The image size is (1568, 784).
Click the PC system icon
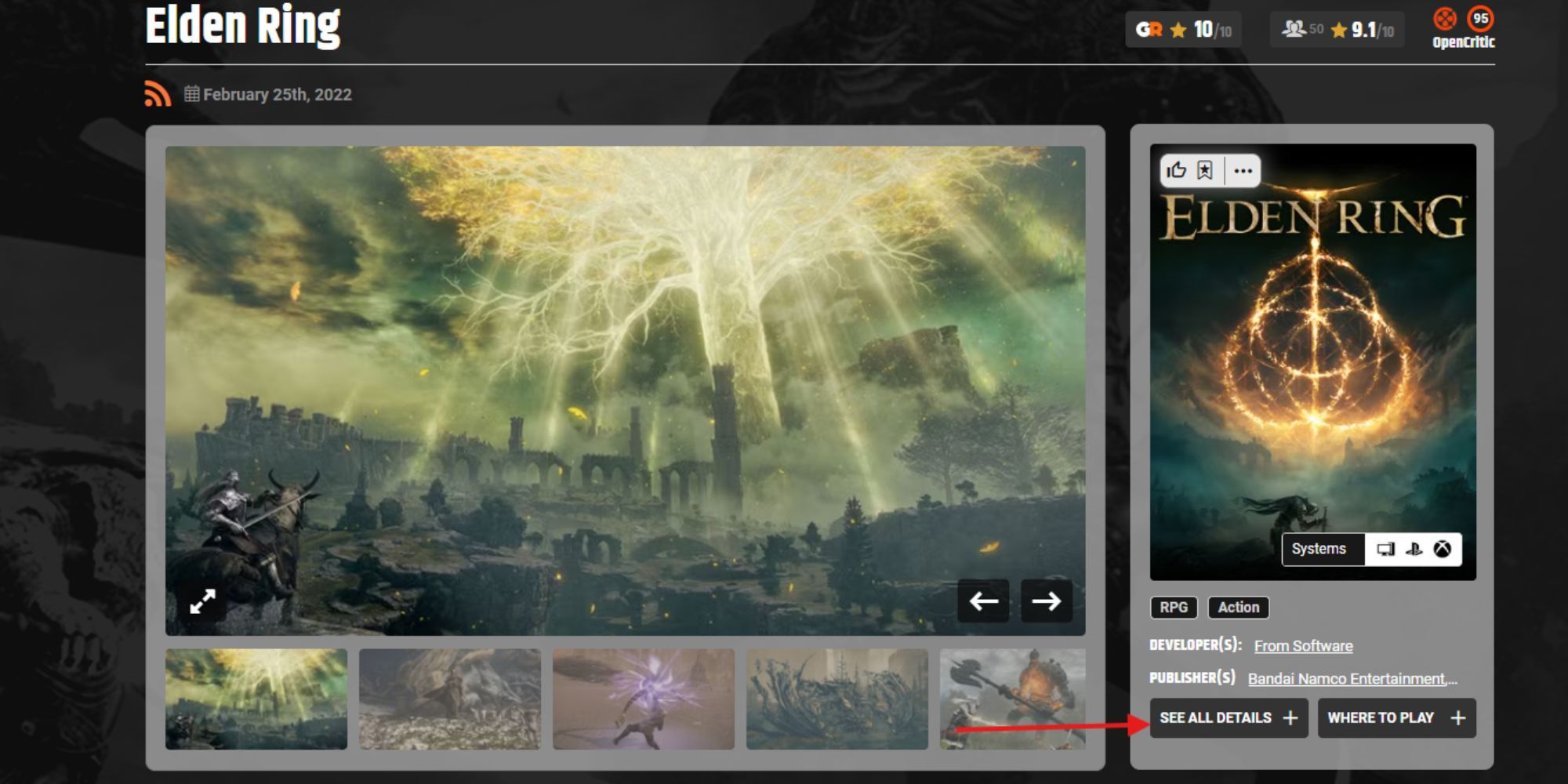tap(1385, 549)
